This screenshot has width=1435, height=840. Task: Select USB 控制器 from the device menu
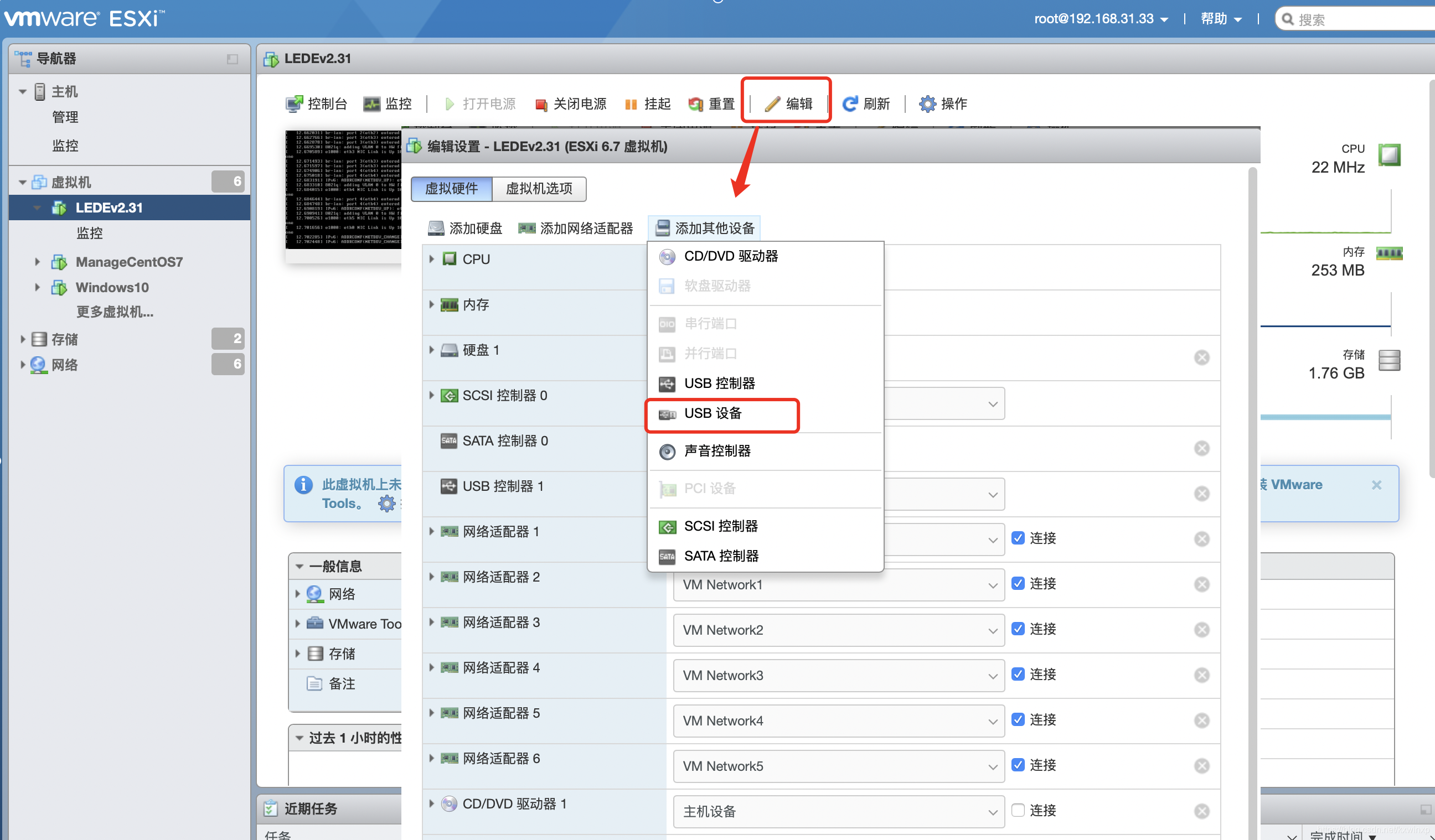765,383
